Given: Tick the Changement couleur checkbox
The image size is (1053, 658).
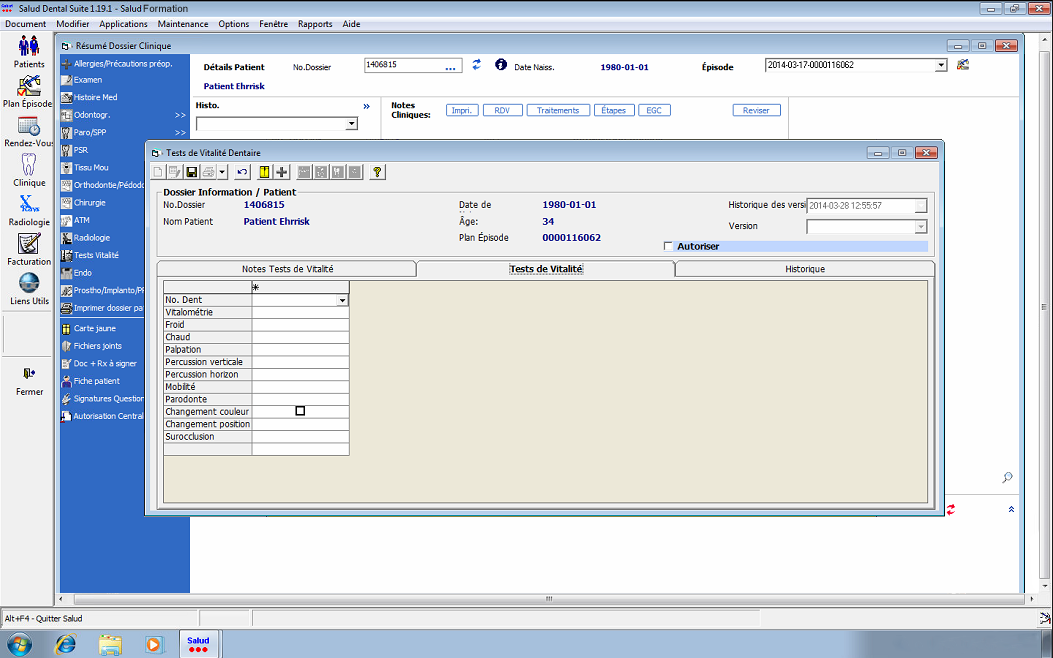Looking at the screenshot, I should tap(300, 411).
